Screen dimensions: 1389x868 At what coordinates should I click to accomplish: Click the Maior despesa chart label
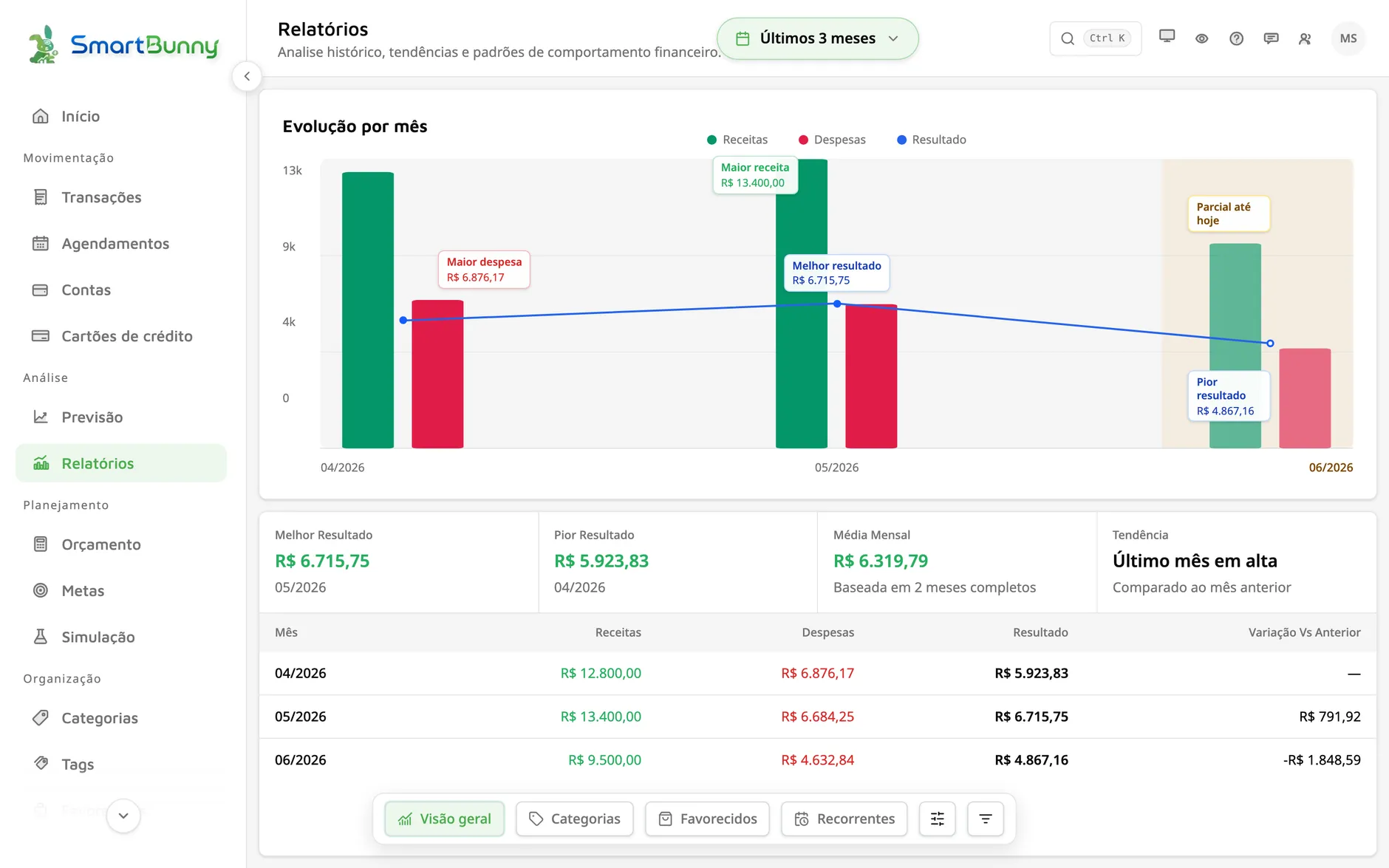[x=484, y=270]
